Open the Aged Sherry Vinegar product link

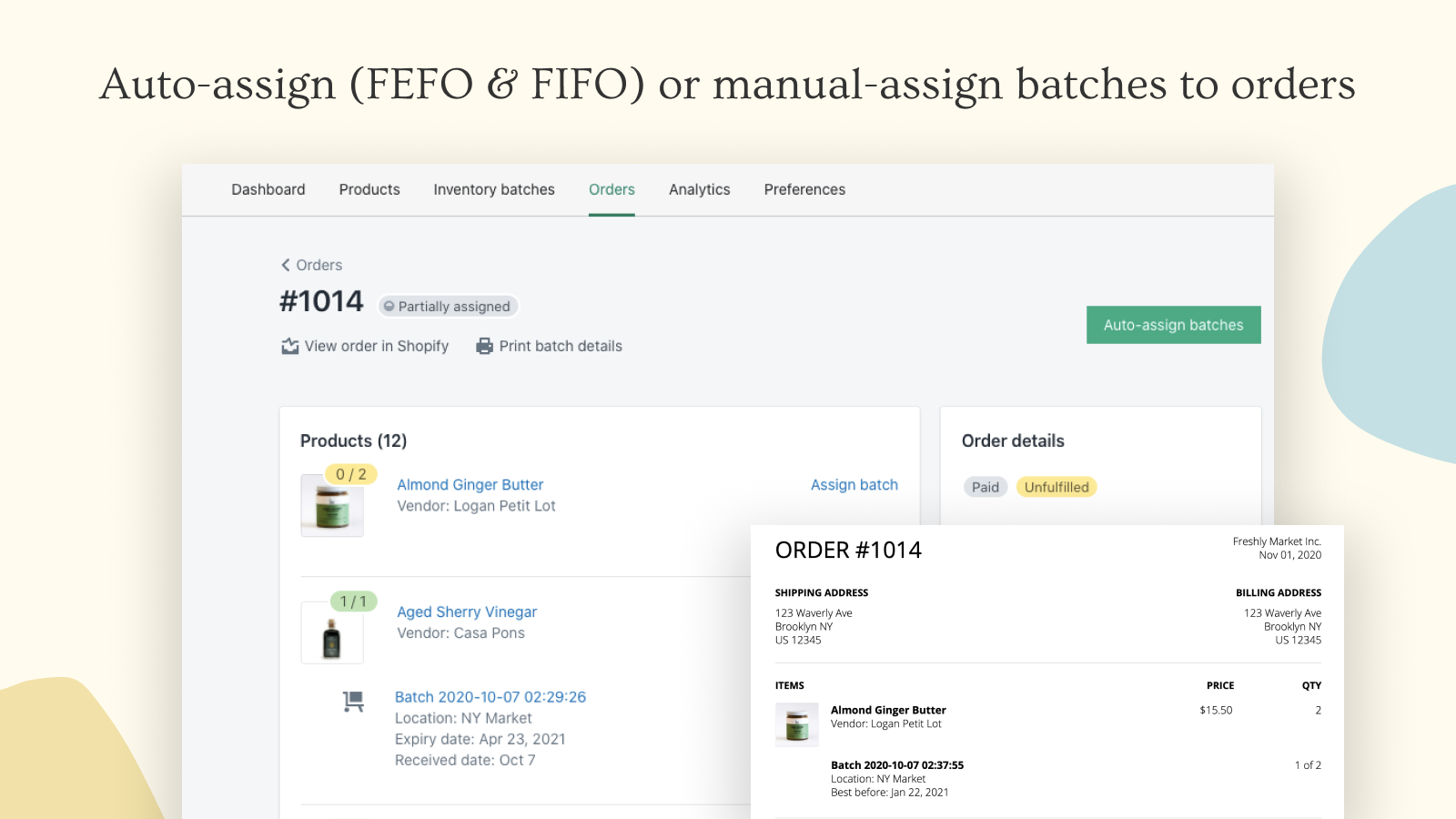(x=467, y=612)
